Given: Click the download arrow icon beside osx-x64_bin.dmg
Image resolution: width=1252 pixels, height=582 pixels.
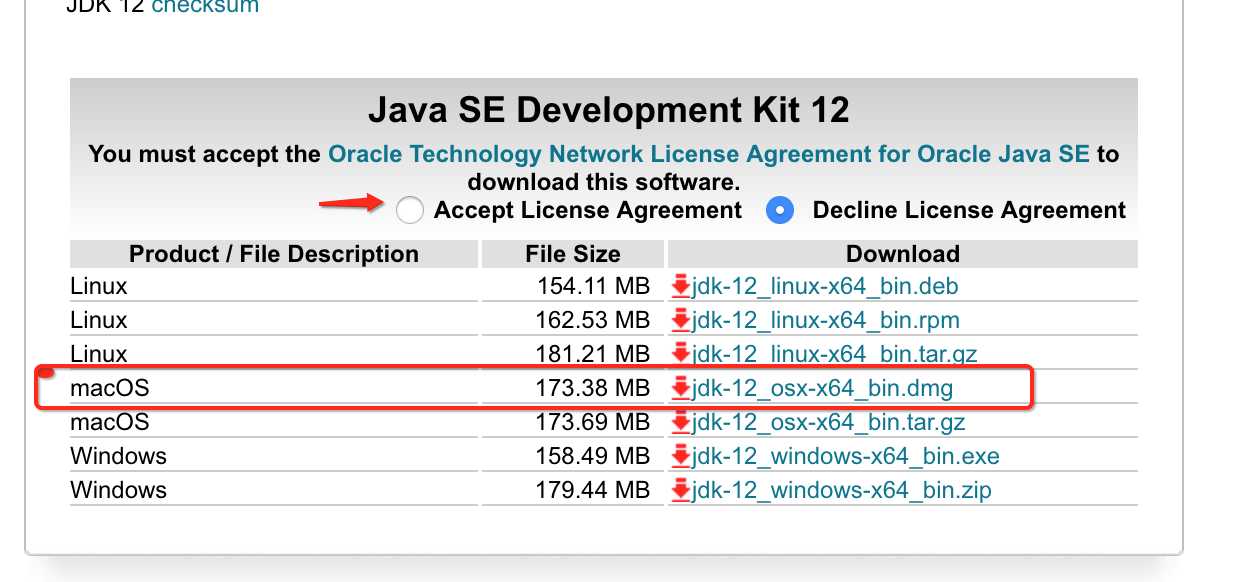Looking at the screenshot, I should [x=681, y=388].
